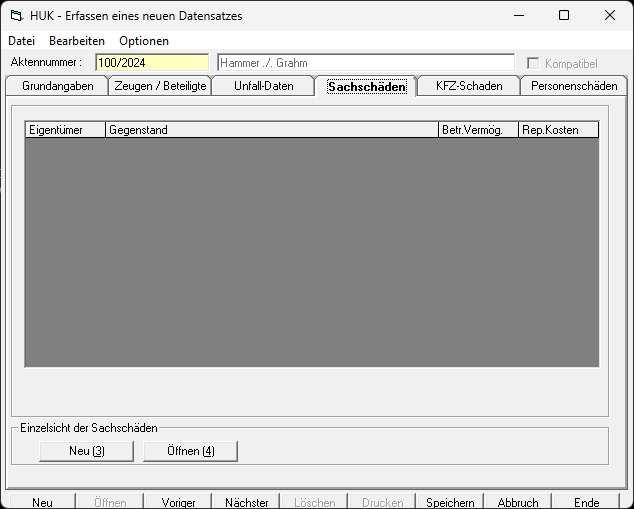Switch to the Grundangaben tab
This screenshot has height=509, width=634.
[57, 86]
